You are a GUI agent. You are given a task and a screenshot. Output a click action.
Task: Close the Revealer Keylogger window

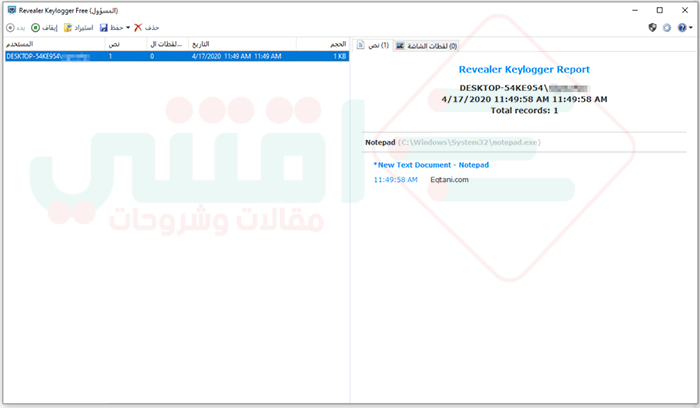click(684, 10)
